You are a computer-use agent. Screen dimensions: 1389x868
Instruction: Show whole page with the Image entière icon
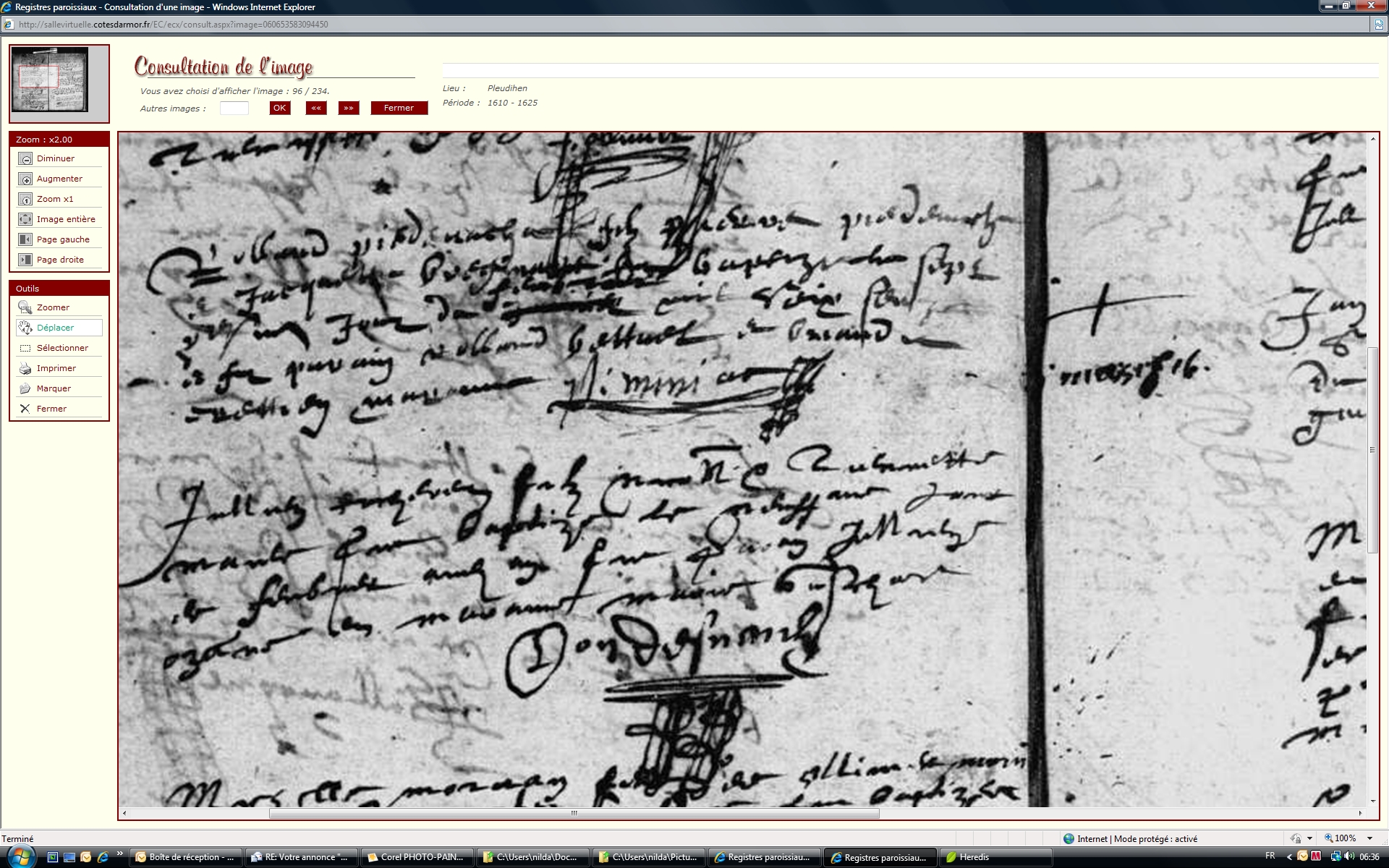pyautogui.click(x=25, y=219)
